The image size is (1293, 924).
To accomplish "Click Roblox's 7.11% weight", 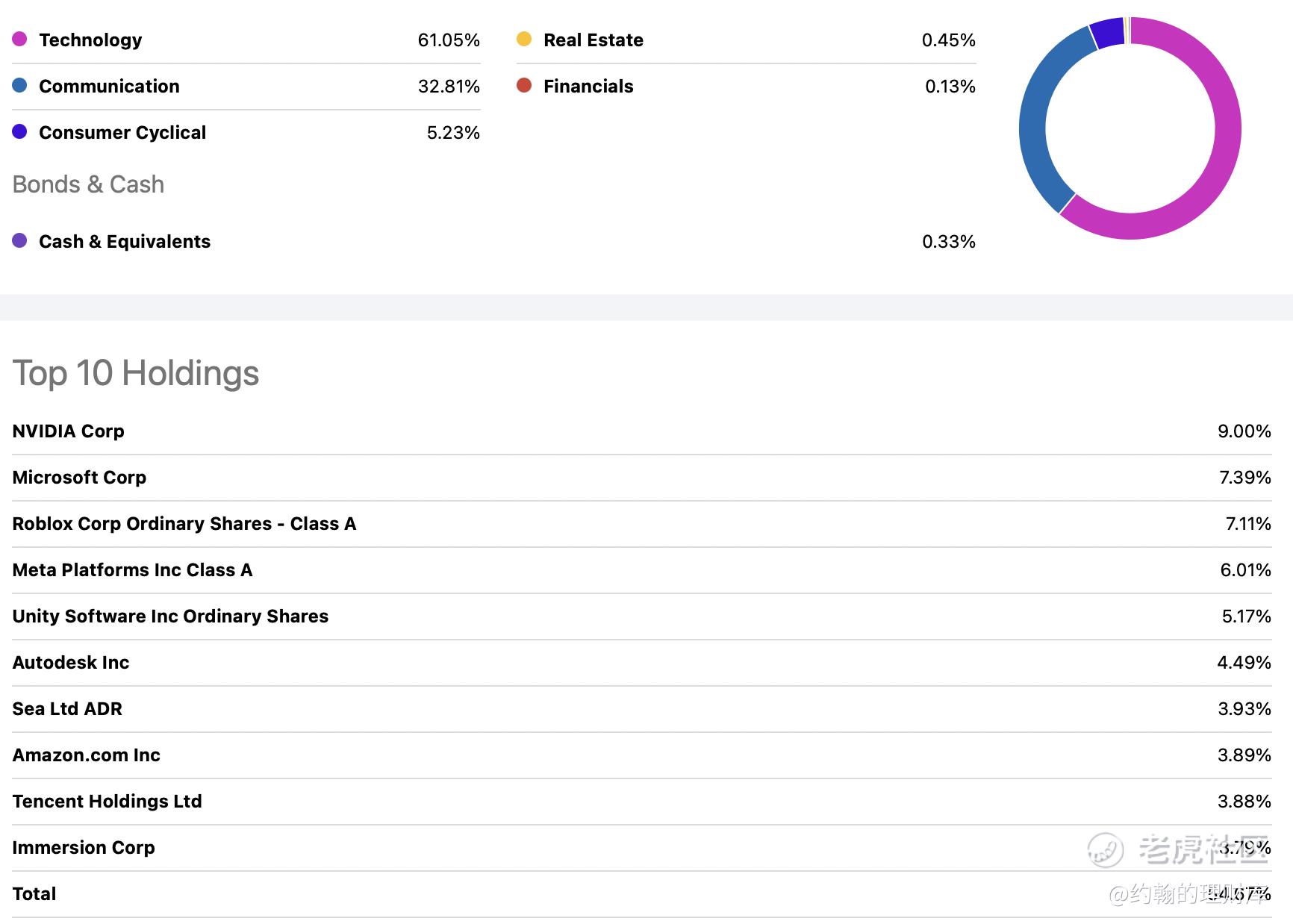I will tap(1248, 523).
